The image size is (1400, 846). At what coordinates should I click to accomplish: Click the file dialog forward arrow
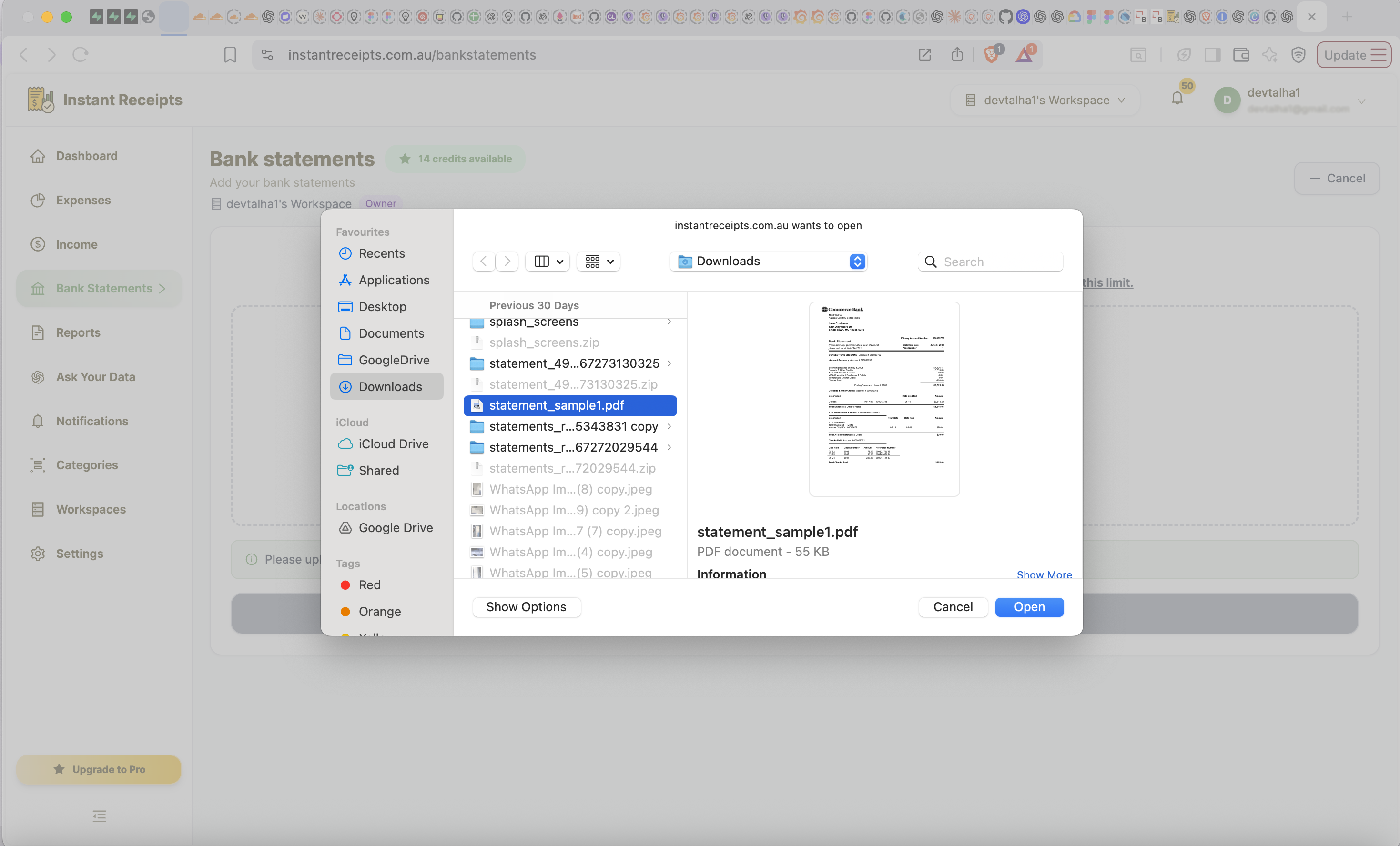pos(507,262)
